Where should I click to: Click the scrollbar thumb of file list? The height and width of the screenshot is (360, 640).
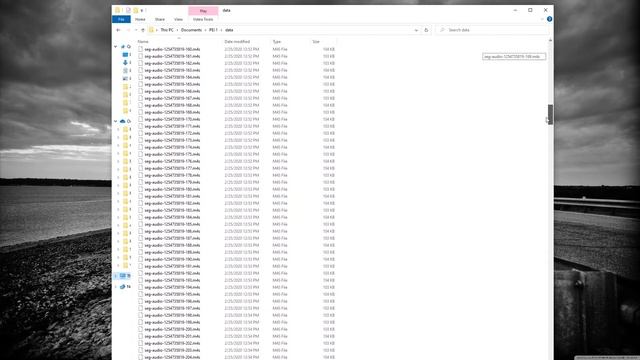point(550,114)
